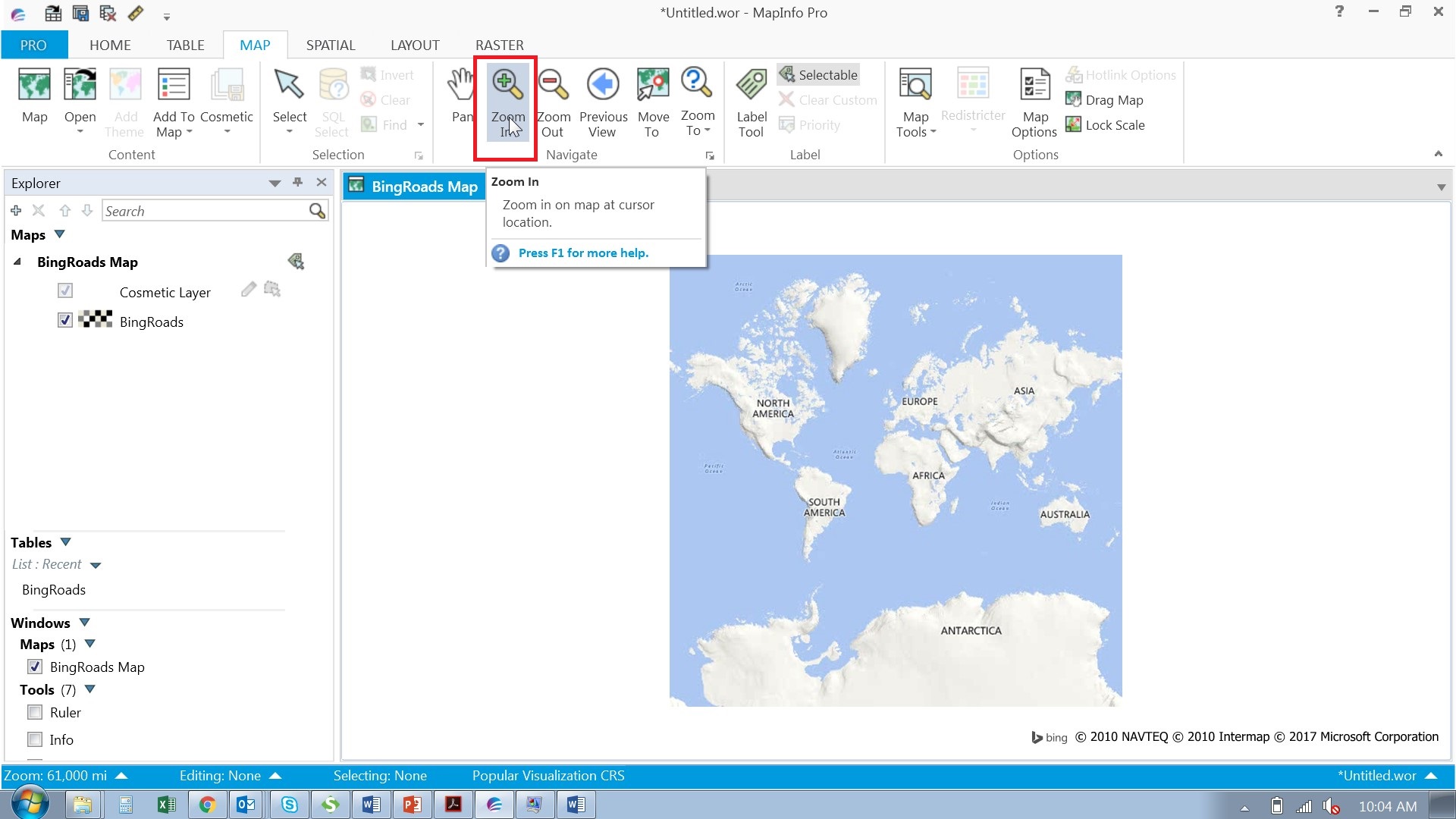This screenshot has height=819, width=1456.
Task: Toggle the BingRoads layer visibility
Action: click(65, 320)
